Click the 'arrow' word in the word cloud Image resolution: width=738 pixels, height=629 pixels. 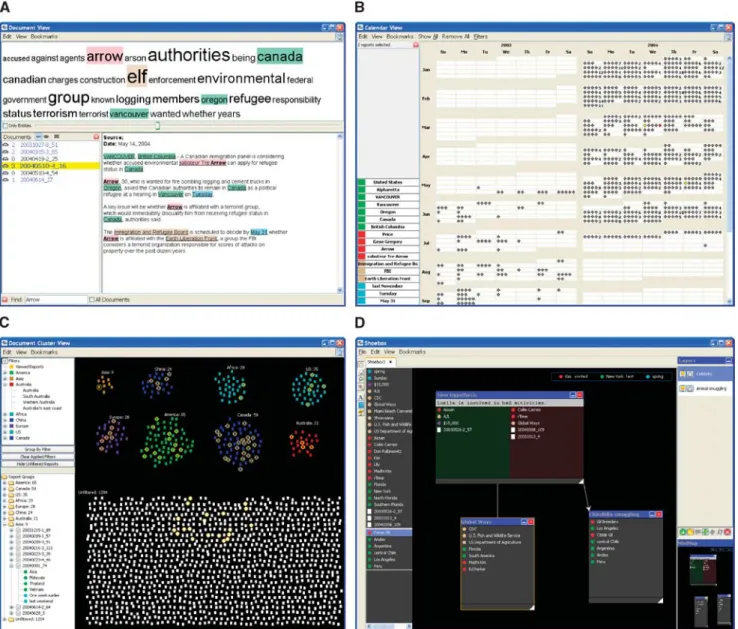click(104, 56)
